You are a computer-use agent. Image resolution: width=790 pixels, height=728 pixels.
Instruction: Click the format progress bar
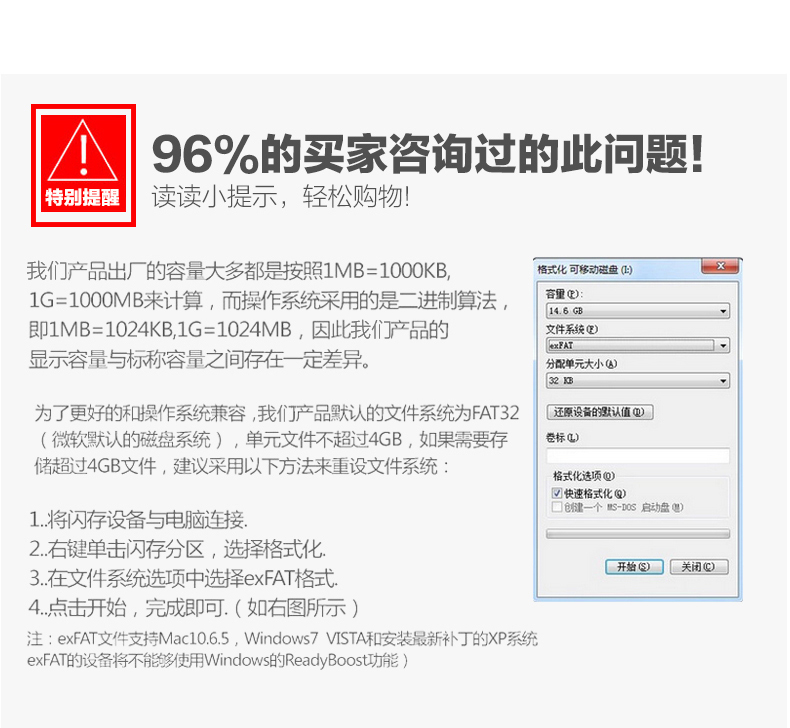pos(637,534)
